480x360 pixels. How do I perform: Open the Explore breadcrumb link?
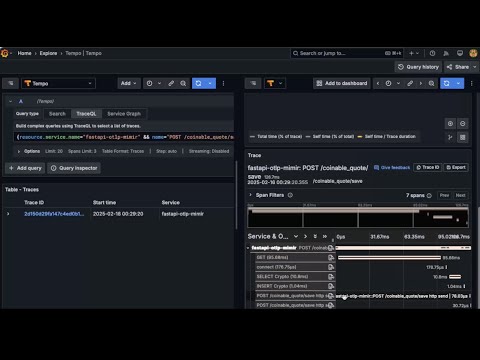pos(48,53)
